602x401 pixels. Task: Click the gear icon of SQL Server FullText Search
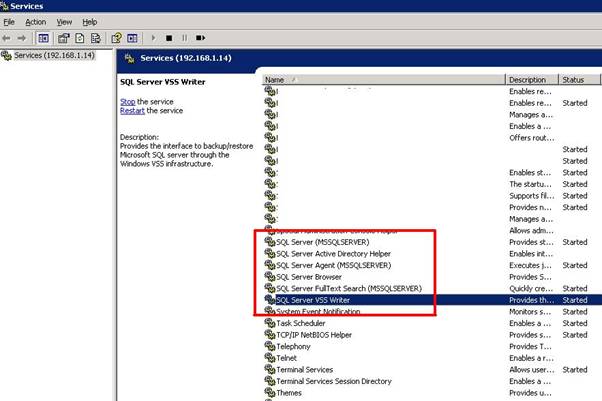pos(270,288)
